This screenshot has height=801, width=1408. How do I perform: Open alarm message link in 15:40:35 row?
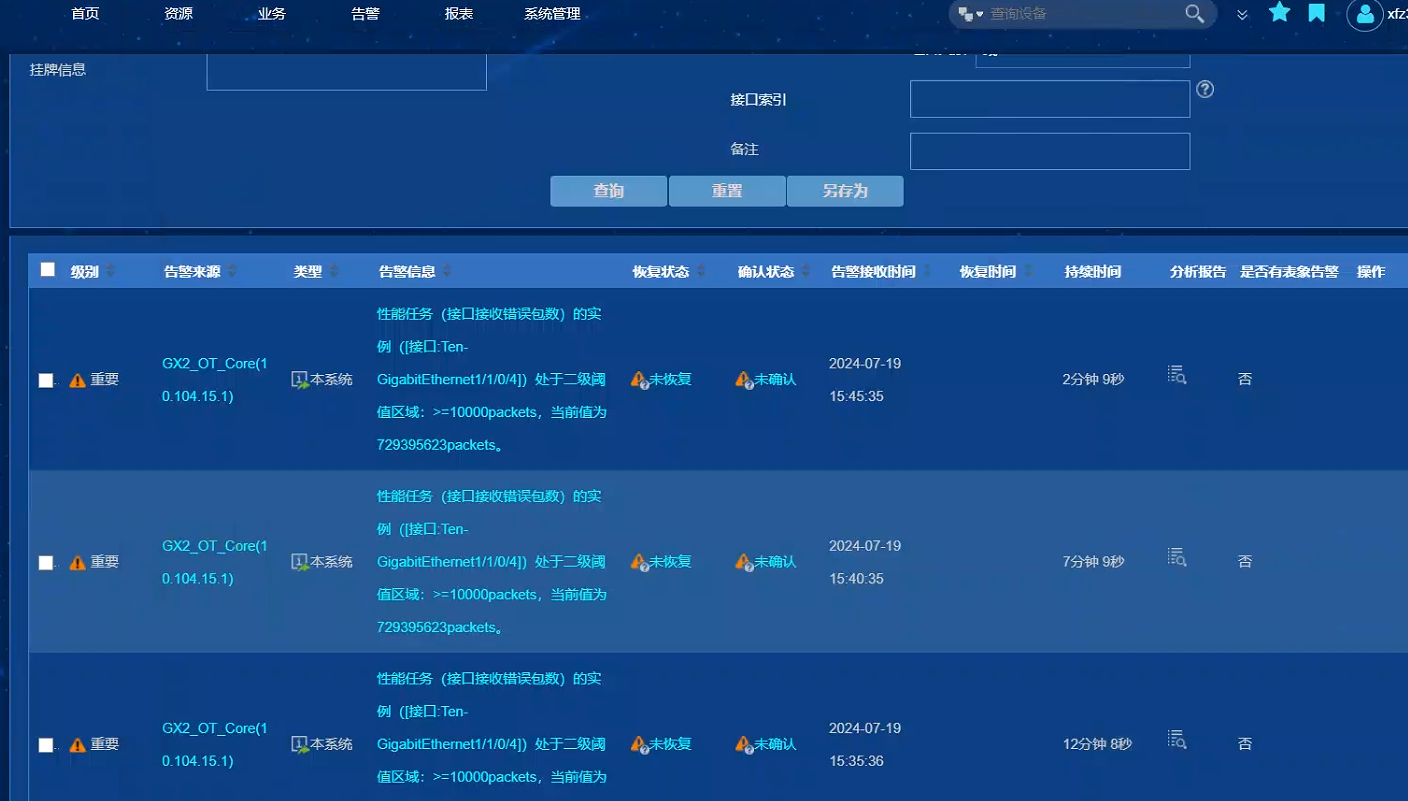pyautogui.click(x=492, y=562)
